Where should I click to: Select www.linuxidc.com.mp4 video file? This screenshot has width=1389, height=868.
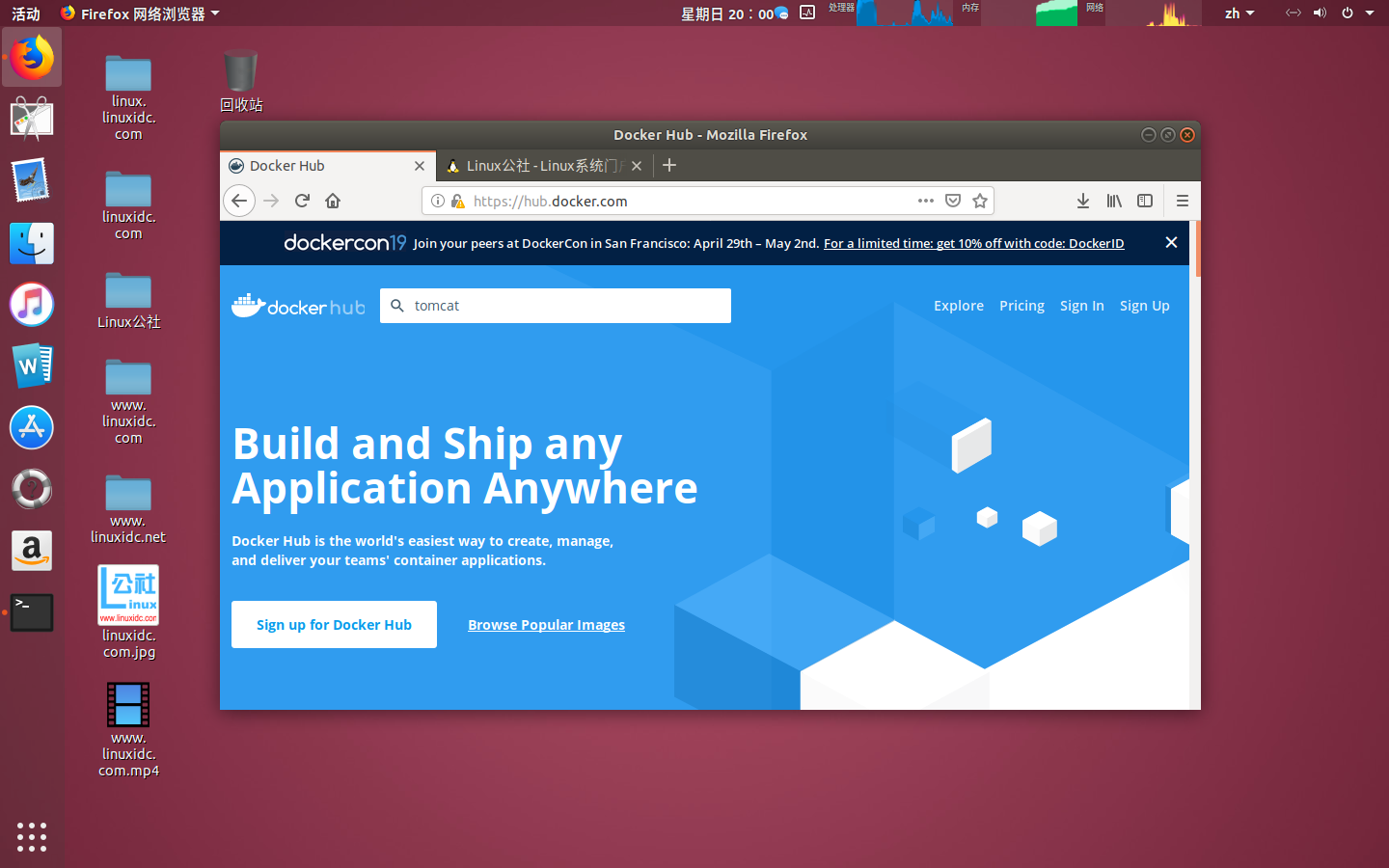coord(128,729)
